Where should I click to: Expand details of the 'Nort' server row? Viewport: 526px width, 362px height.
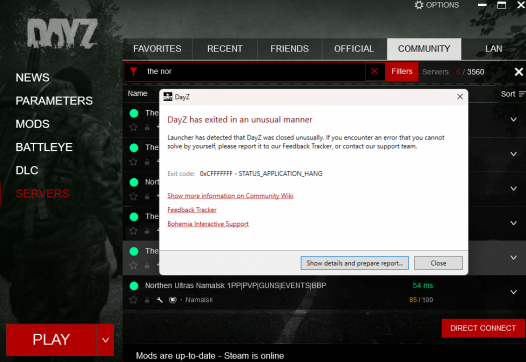pos(513,189)
